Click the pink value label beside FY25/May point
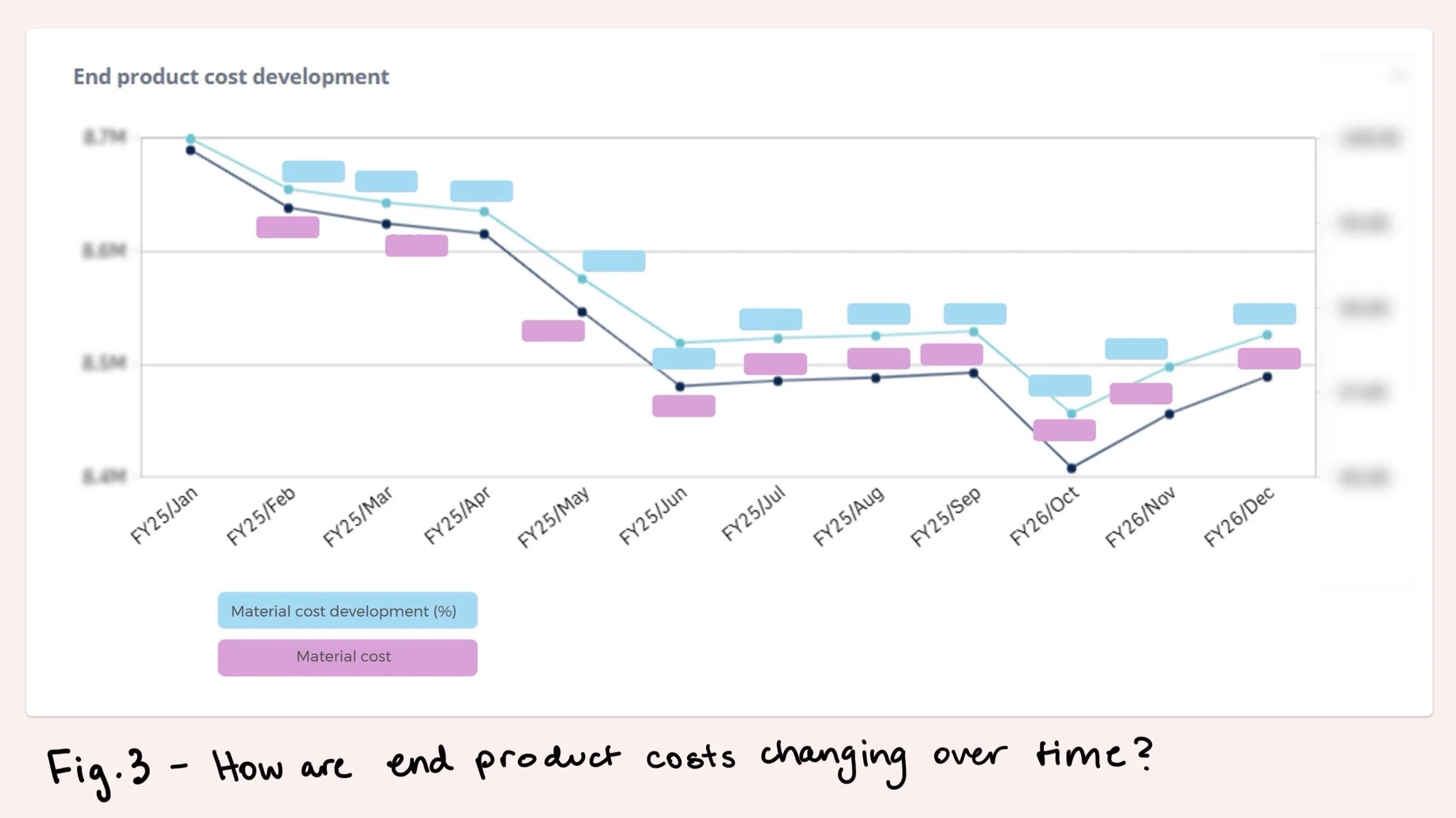 pos(553,330)
